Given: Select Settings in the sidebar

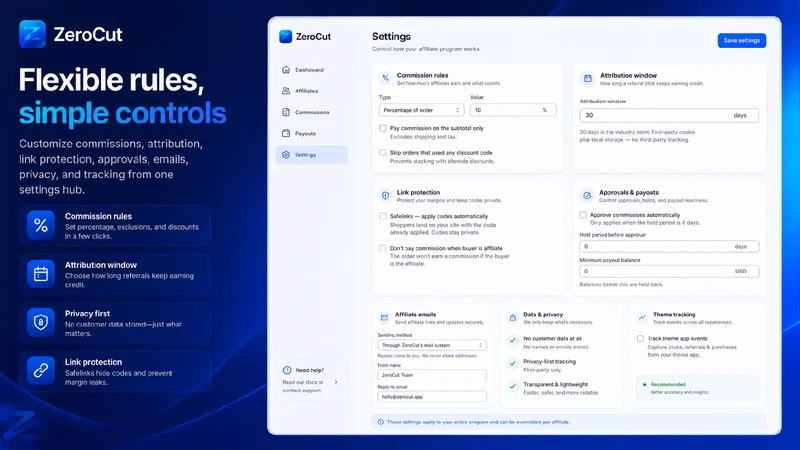Looking at the screenshot, I should tap(312, 155).
